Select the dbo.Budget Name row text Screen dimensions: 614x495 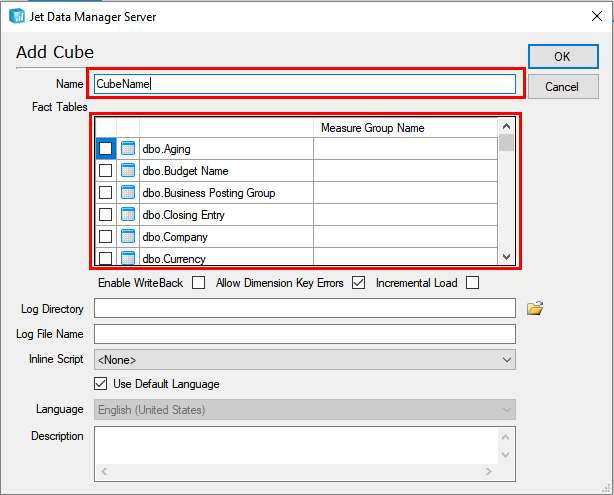tap(185, 171)
